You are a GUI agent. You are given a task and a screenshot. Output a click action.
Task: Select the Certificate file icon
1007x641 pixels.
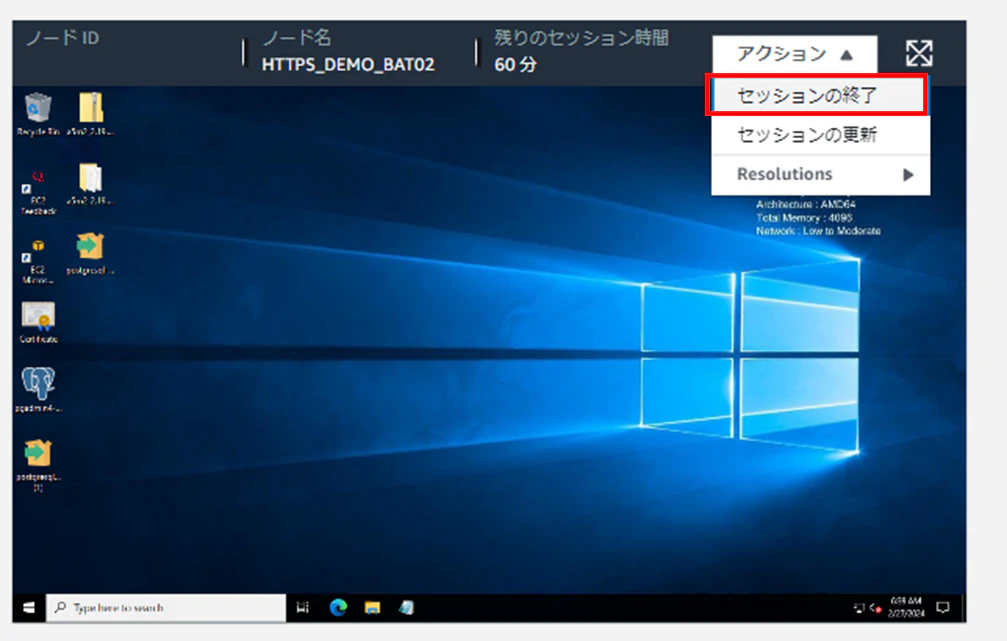click(x=38, y=317)
